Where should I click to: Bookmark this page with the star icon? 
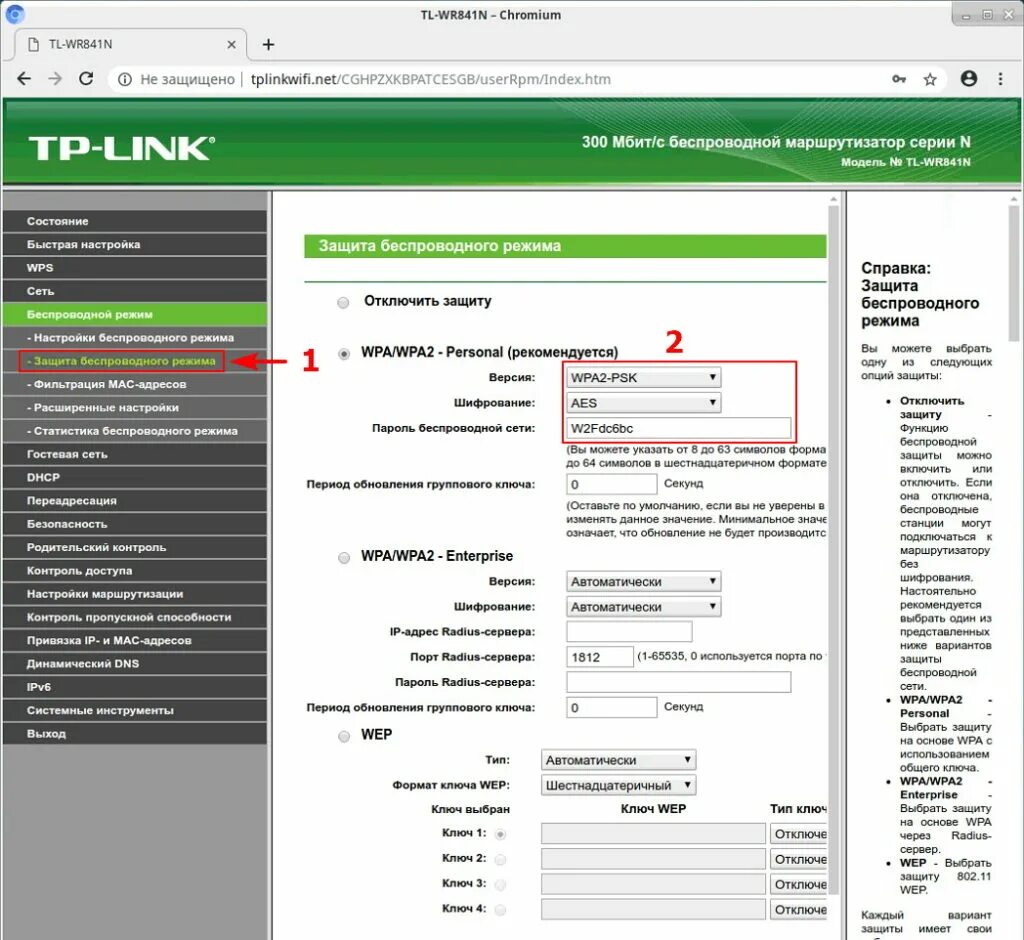930,79
